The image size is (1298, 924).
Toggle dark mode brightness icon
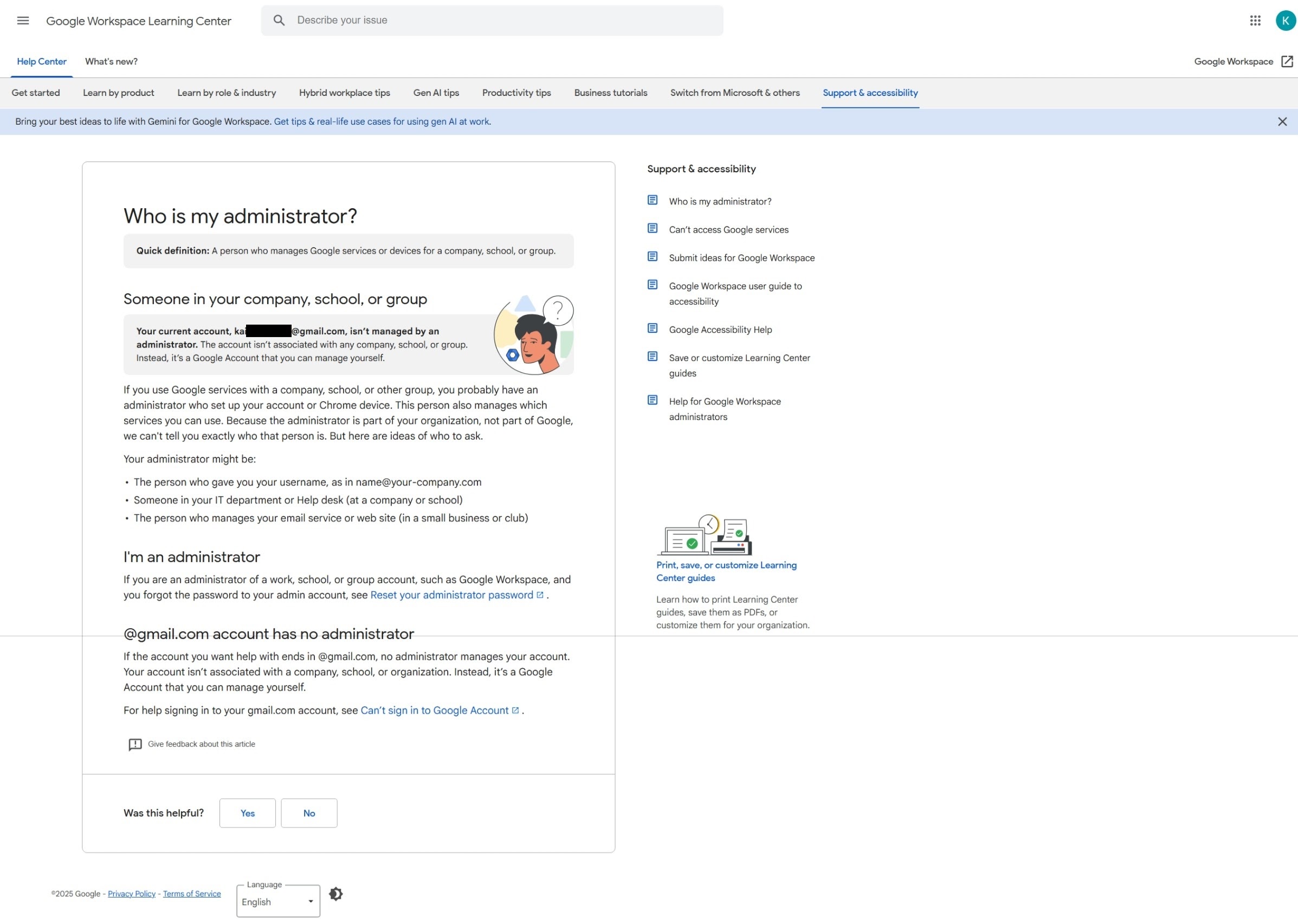pos(335,894)
